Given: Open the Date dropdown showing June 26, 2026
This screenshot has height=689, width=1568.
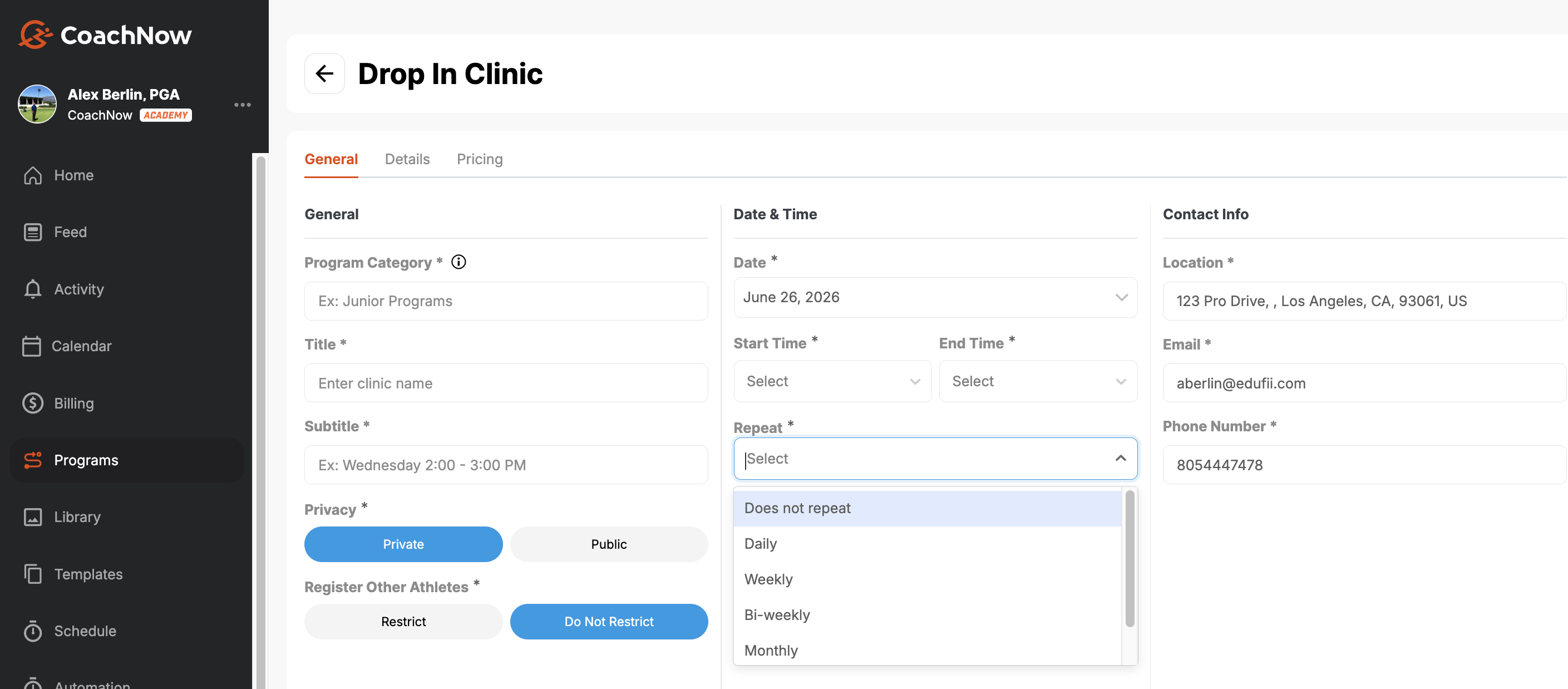Looking at the screenshot, I should point(935,297).
